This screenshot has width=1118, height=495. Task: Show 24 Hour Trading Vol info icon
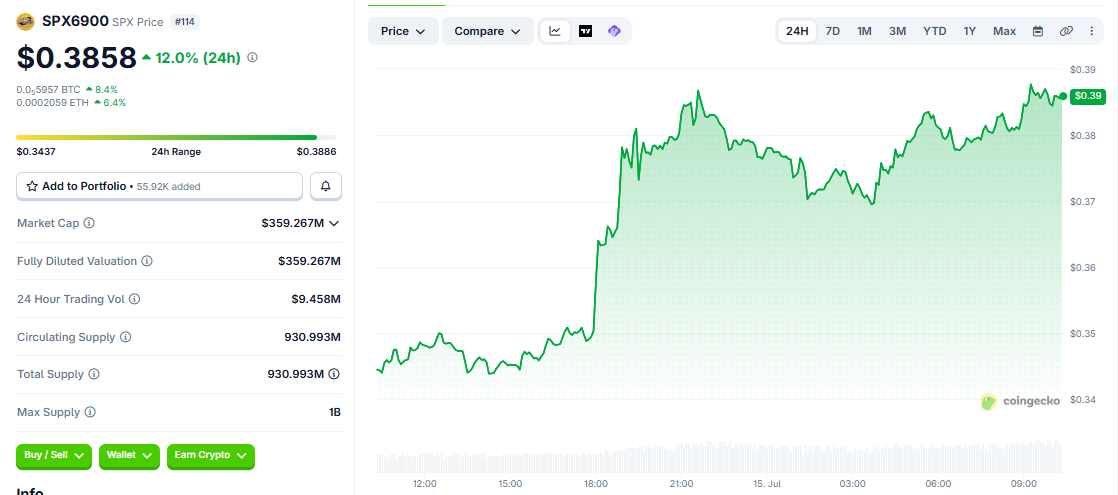(x=134, y=299)
